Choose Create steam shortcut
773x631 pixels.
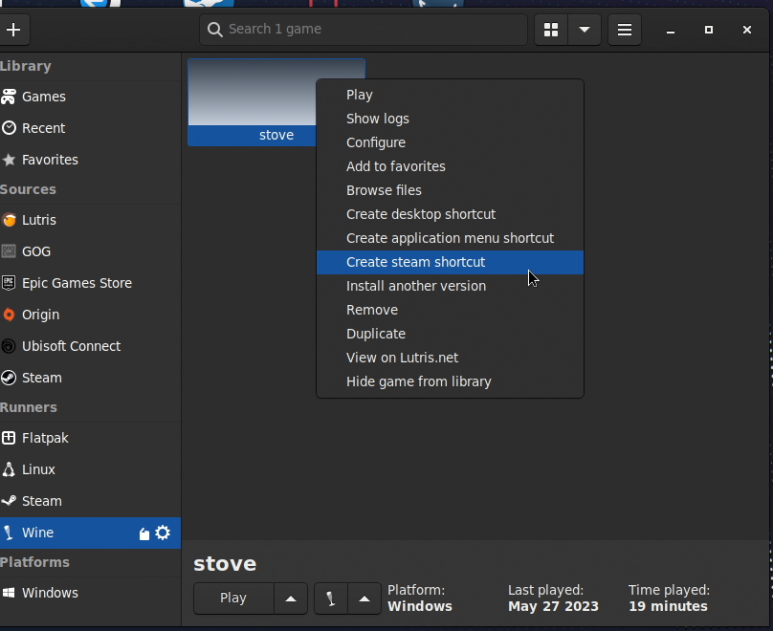coord(450,262)
